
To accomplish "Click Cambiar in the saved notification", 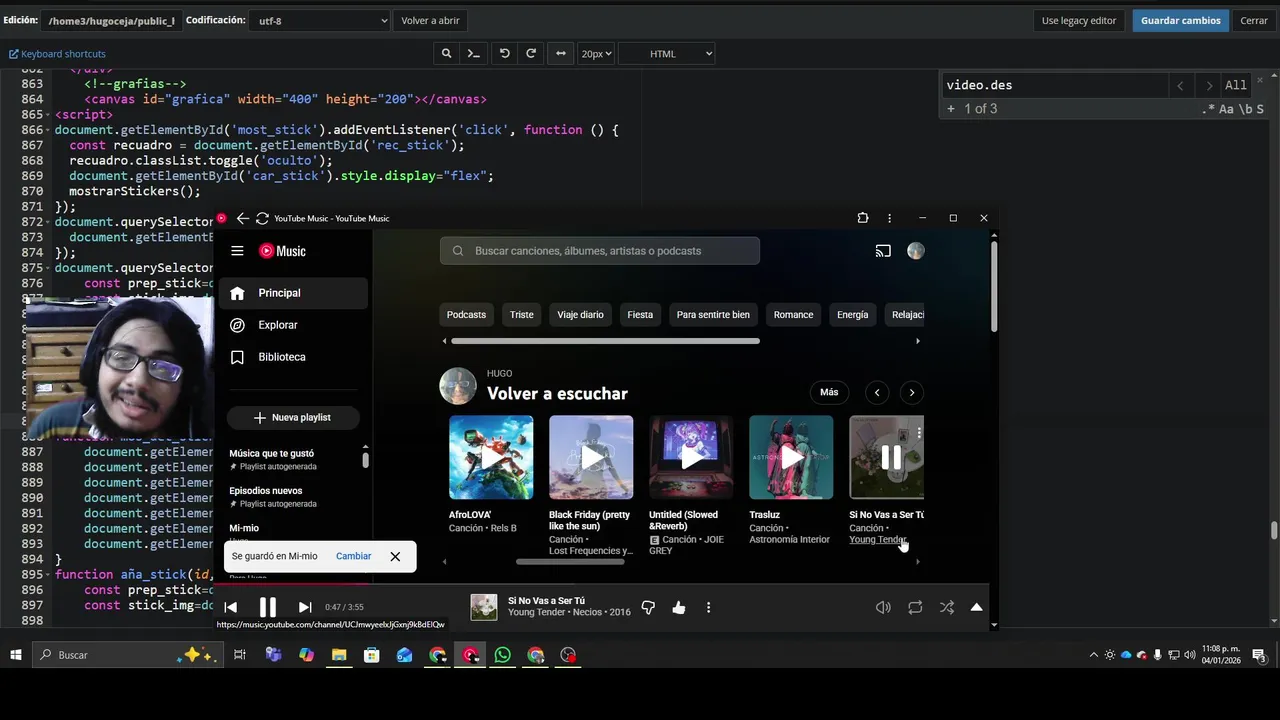I will (x=353, y=556).
